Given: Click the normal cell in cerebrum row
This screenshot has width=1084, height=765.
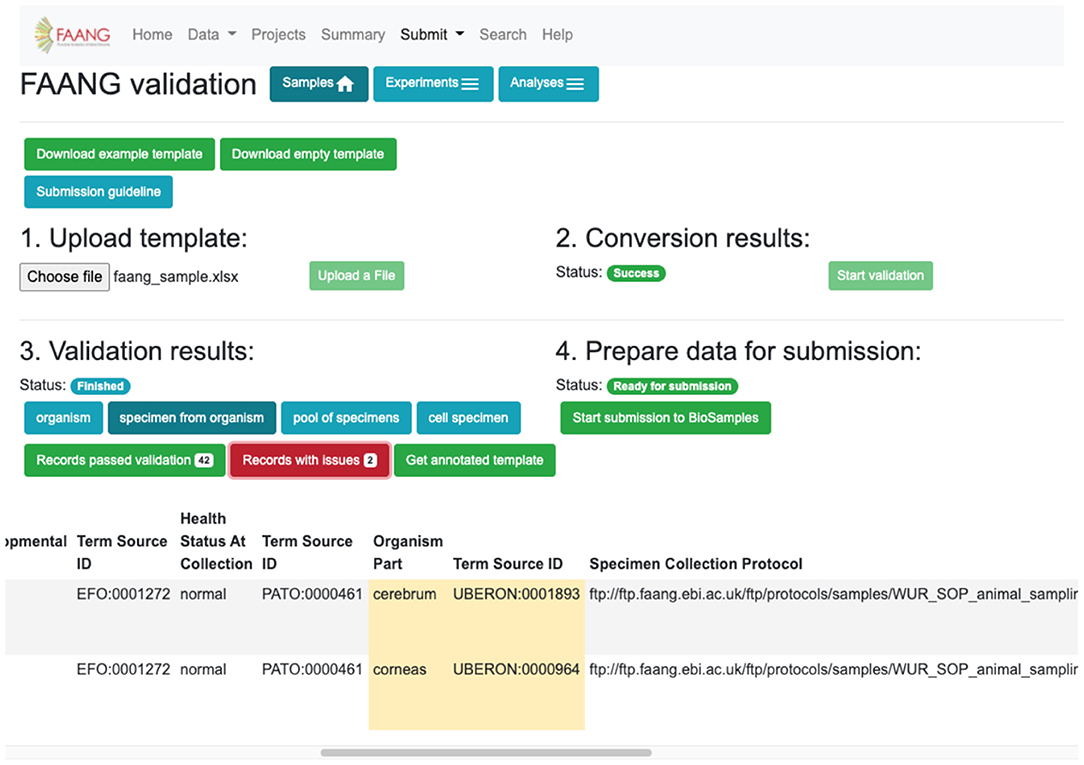Looking at the screenshot, I should [x=203, y=594].
